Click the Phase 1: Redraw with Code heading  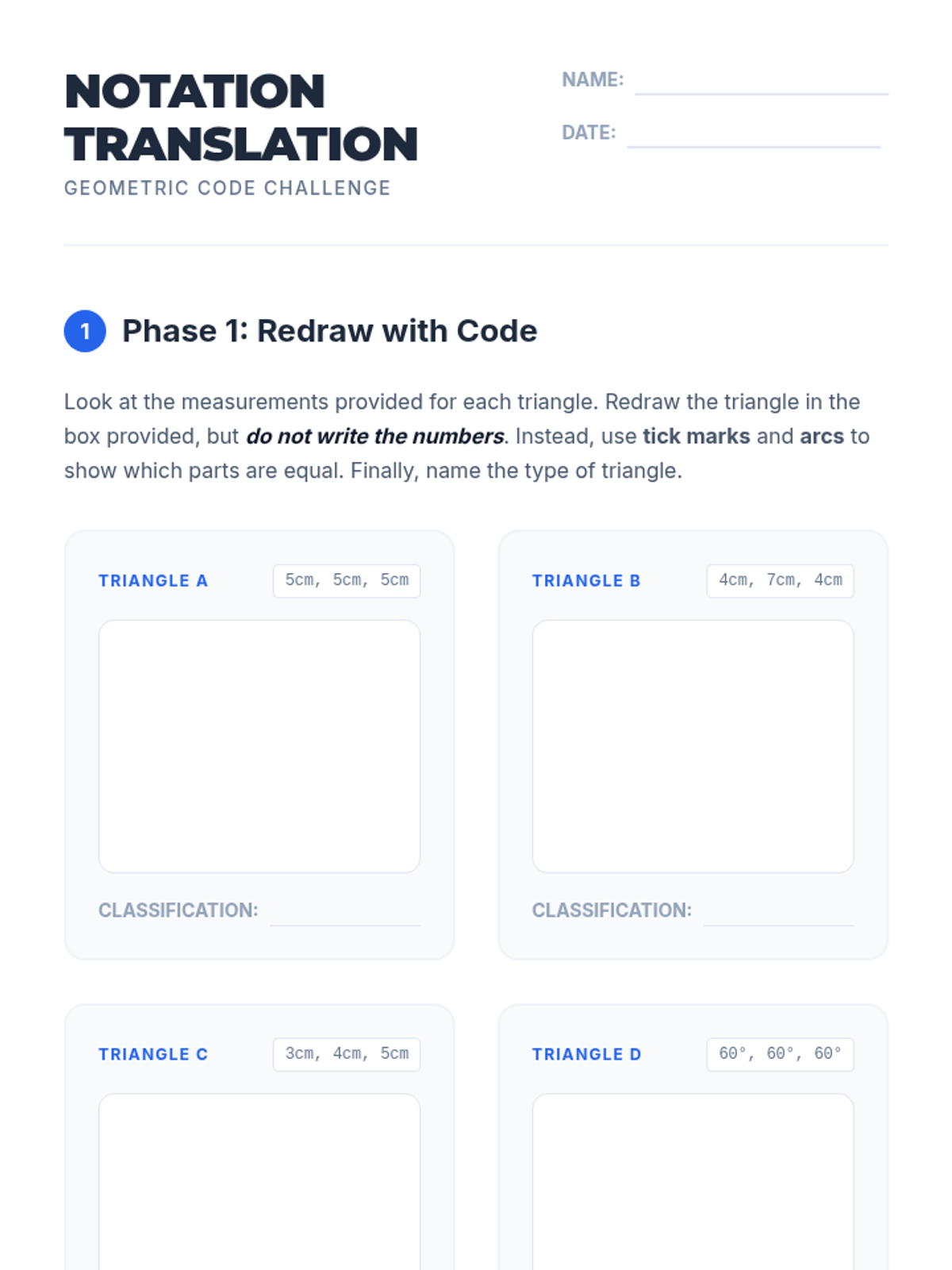tap(329, 331)
